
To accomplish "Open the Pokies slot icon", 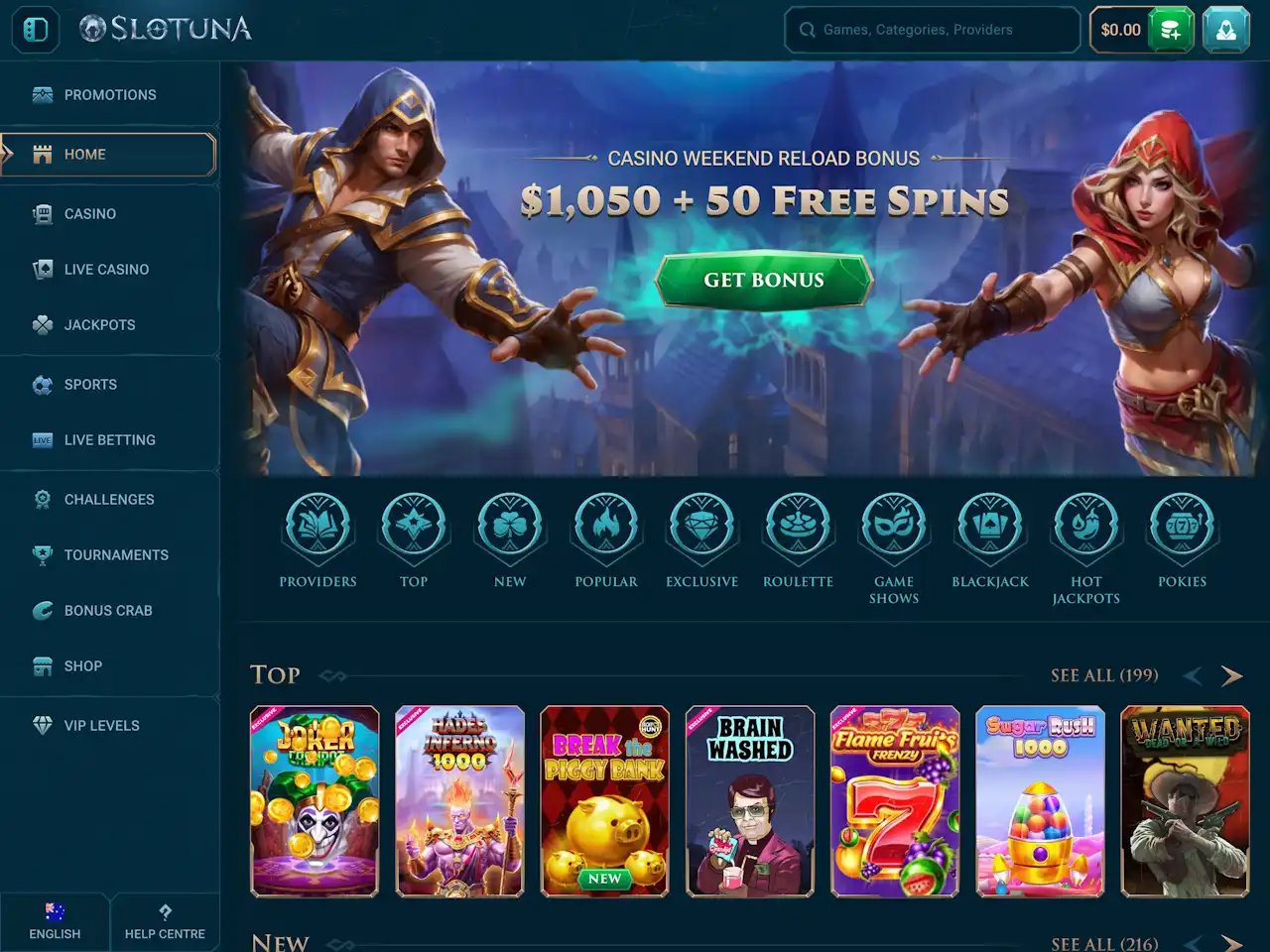I will pos(1183,526).
